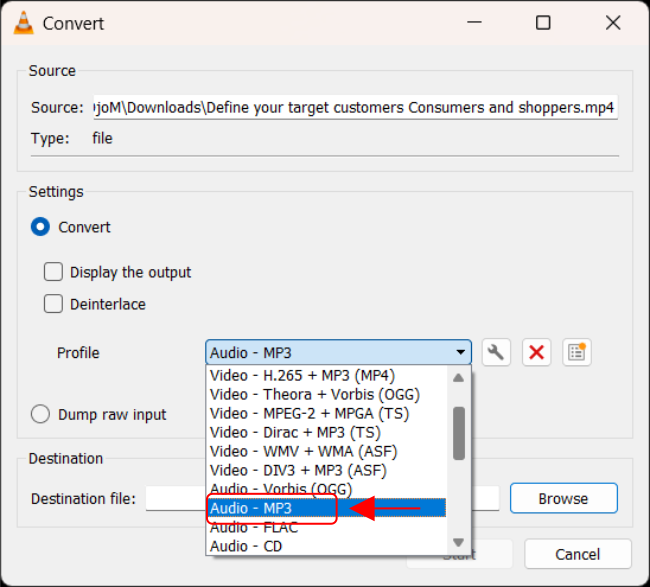Image resolution: width=650 pixels, height=587 pixels.
Task: Choose Video - WMV + WMA (ASF) profile
Action: pos(326,451)
